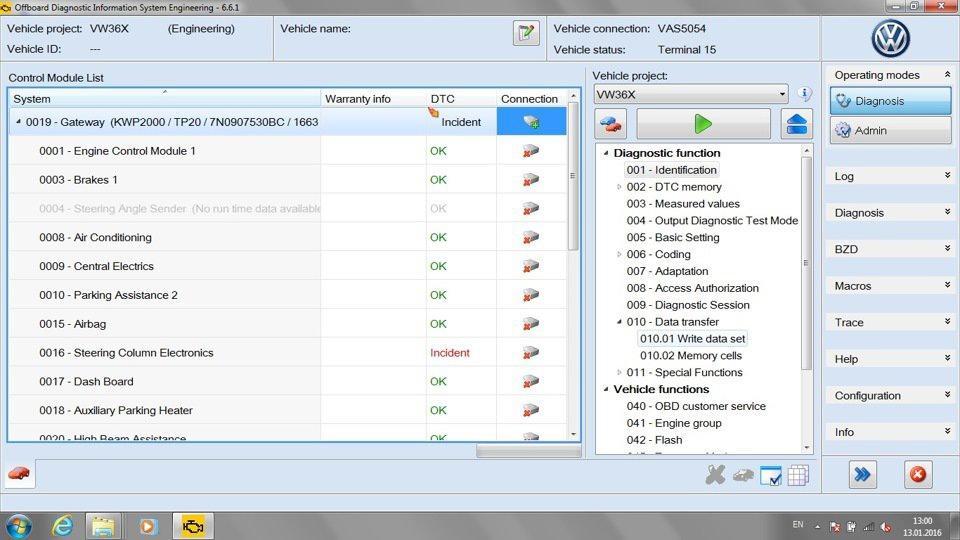Image resolution: width=960 pixels, height=540 pixels.
Task: Expand the 006 - Coding node
Action: [619, 254]
